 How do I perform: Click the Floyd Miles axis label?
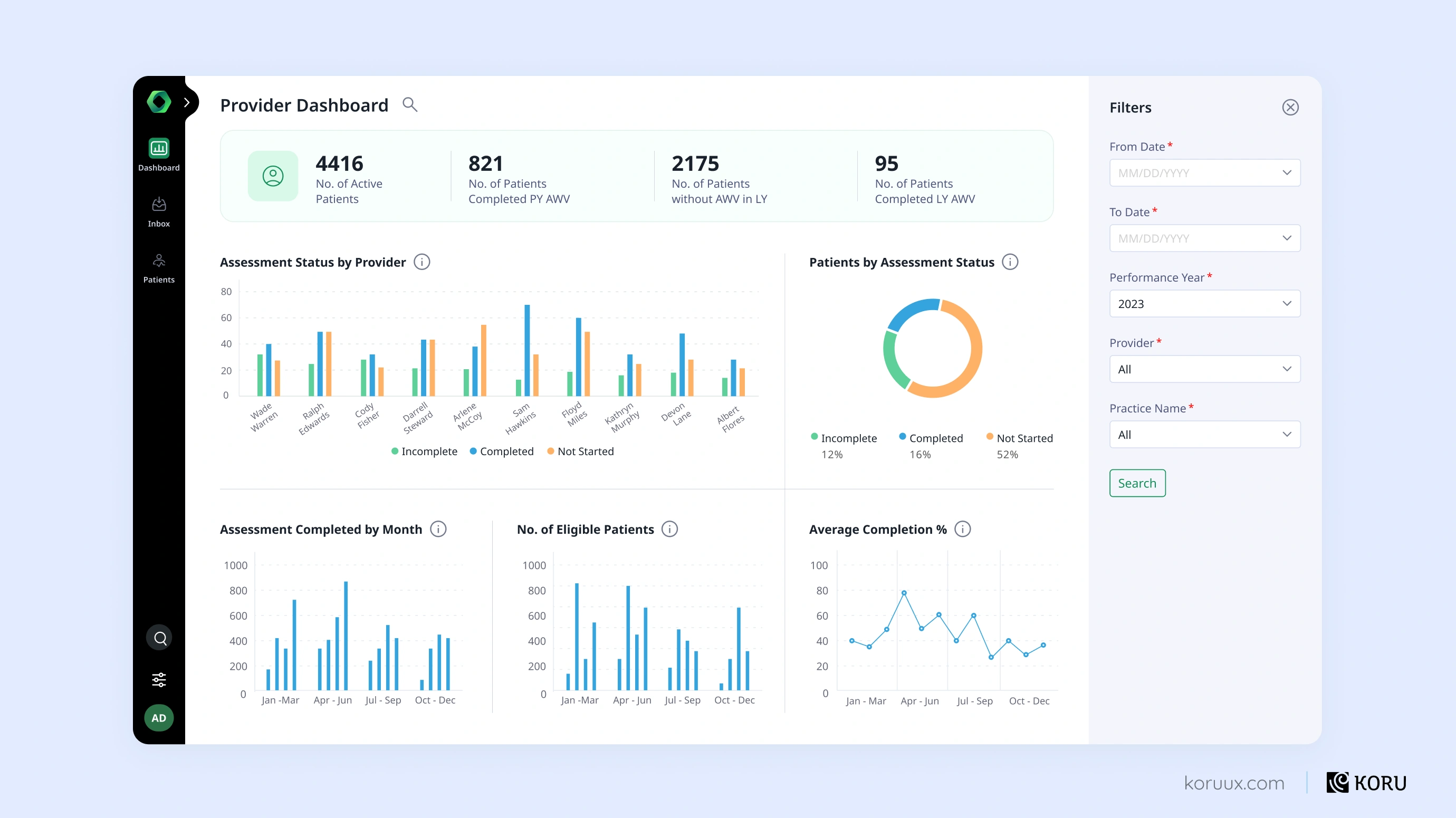pos(574,414)
